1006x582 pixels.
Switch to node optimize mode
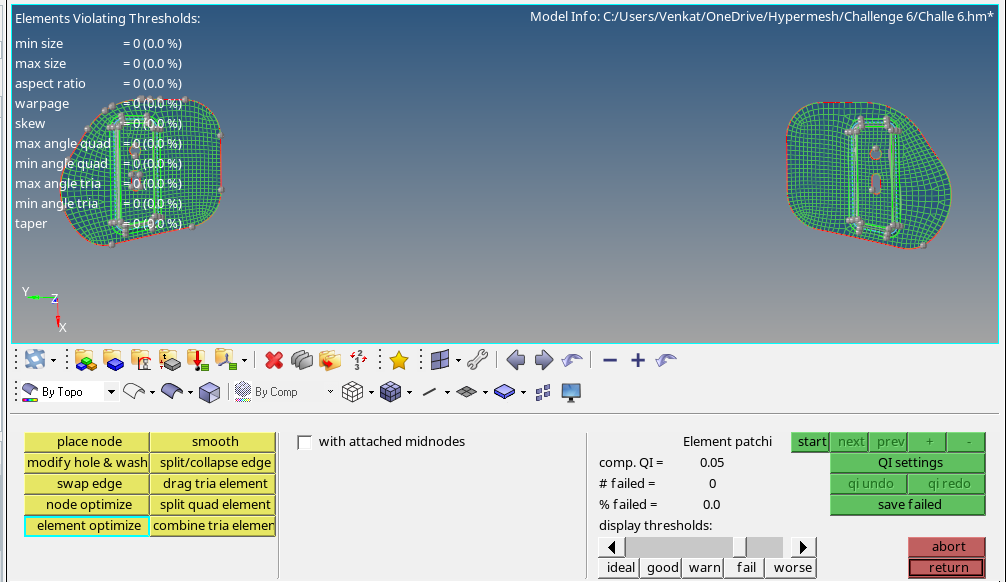pyautogui.click(x=86, y=504)
